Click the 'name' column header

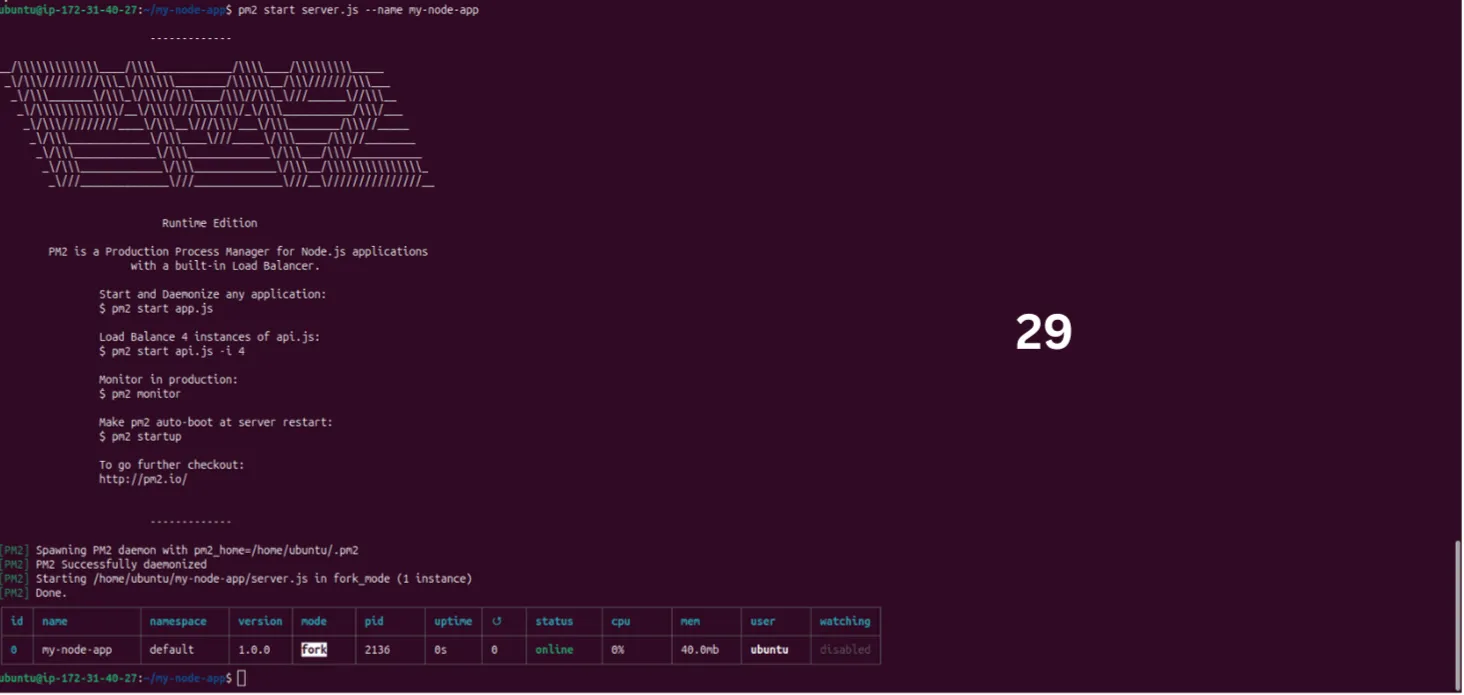54,621
